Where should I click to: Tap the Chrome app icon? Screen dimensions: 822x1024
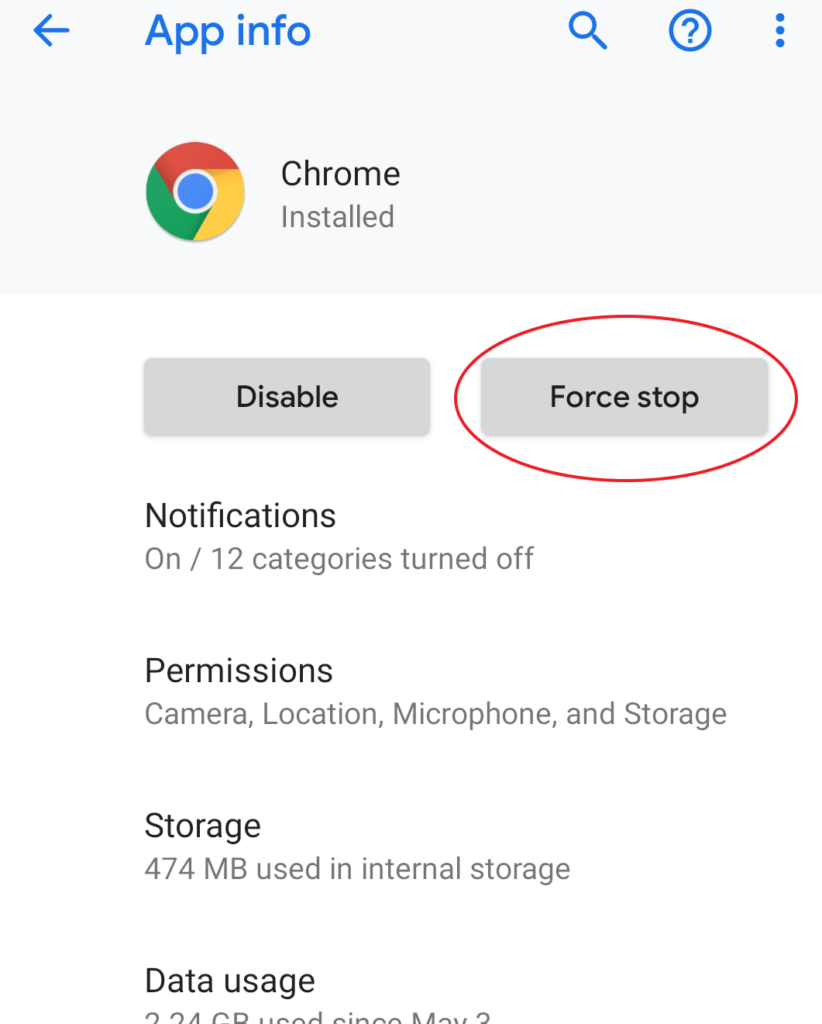[x=195, y=191]
